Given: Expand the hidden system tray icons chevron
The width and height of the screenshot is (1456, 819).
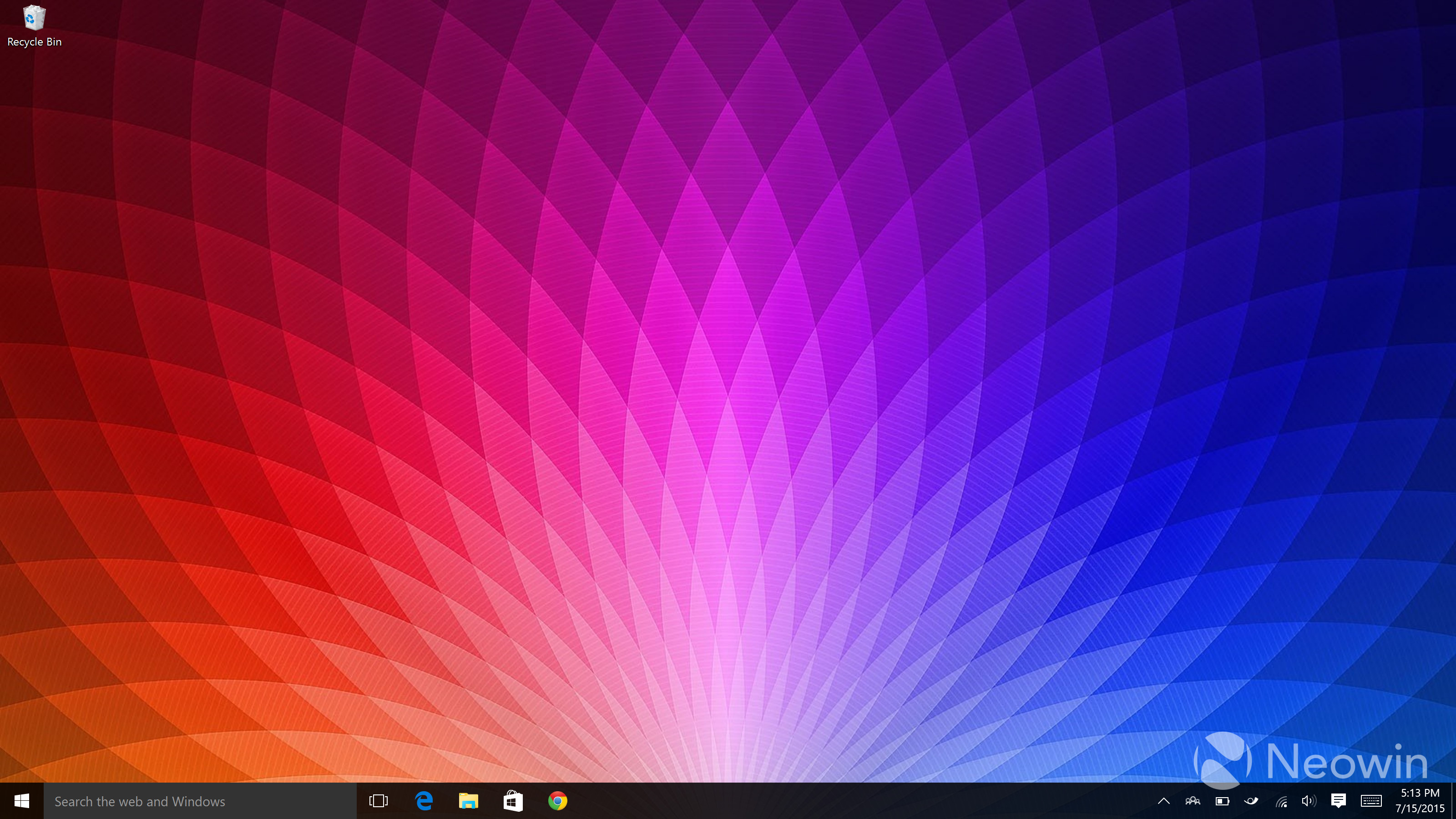Looking at the screenshot, I should 1164,801.
